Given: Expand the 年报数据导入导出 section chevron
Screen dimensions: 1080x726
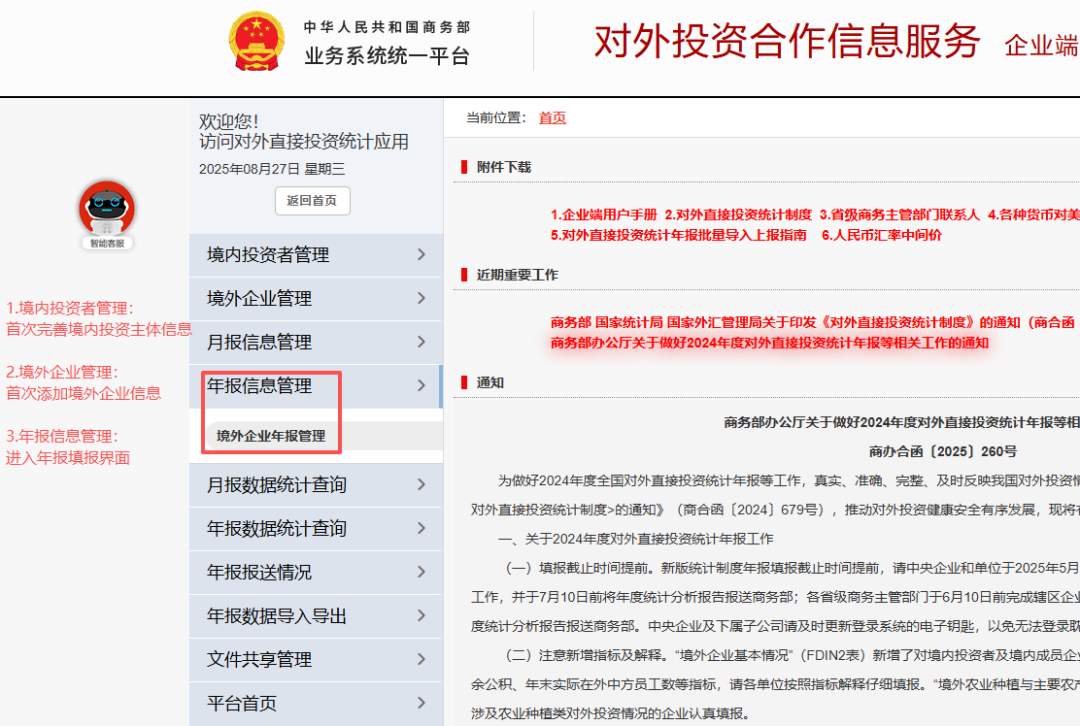Looking at the screenshot, I should pyautogui.click(x=424, y=615).
